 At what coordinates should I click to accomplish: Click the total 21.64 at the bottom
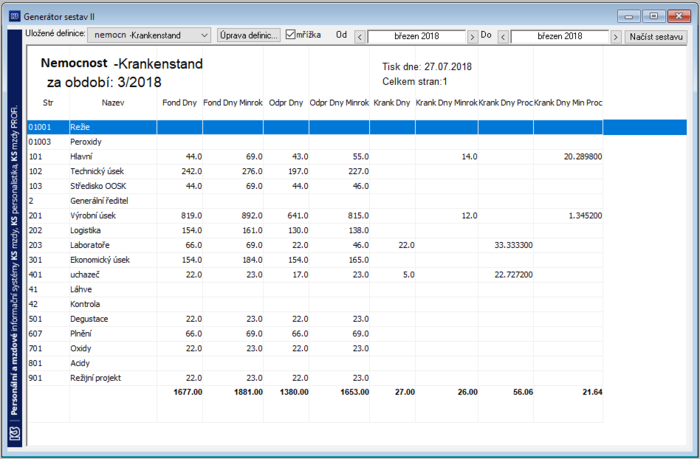(592, 392)
